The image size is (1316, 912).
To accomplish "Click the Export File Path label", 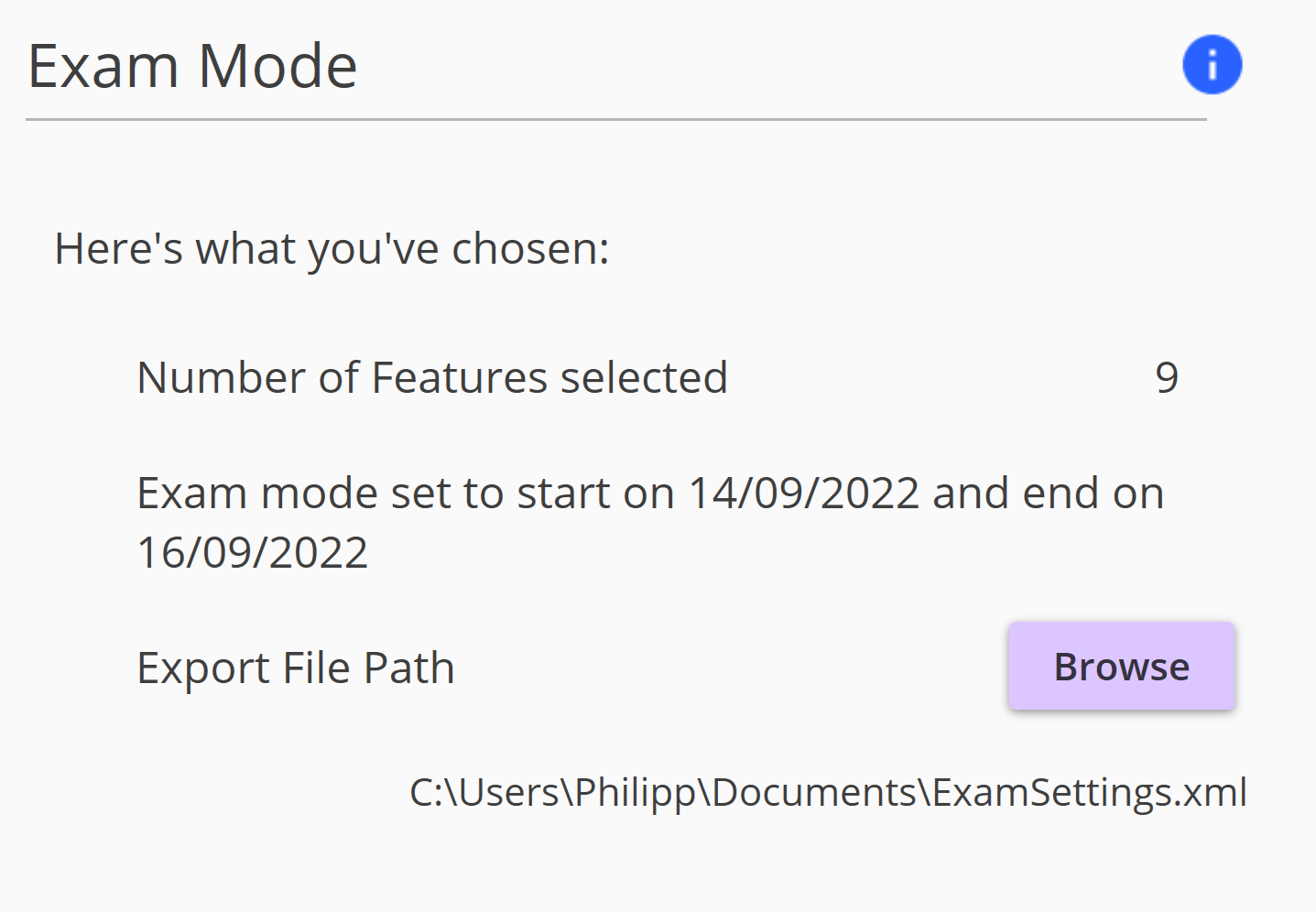I will (x=296, y=668).
